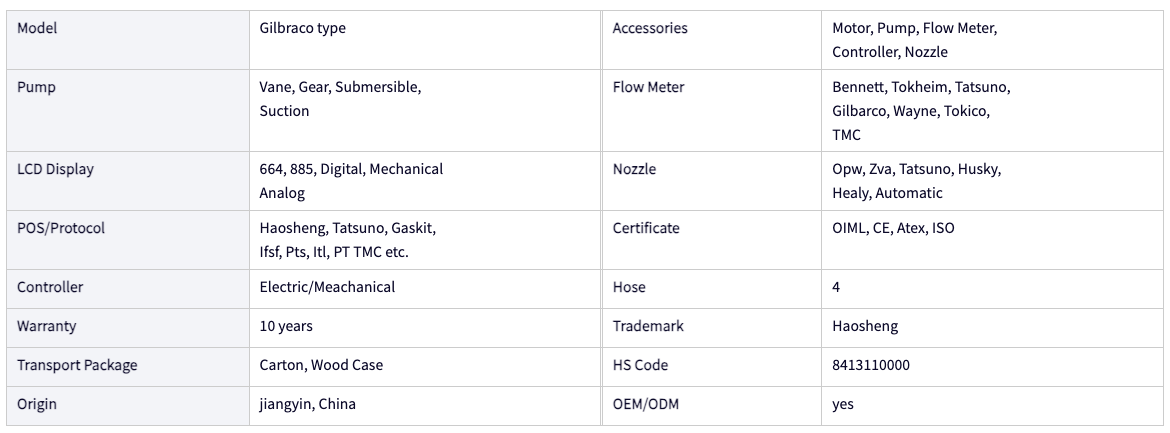The height and width of the screenshot is (433, 1170).
Task: Click the Nozzle label cell
Action: (x=712, y=181)
